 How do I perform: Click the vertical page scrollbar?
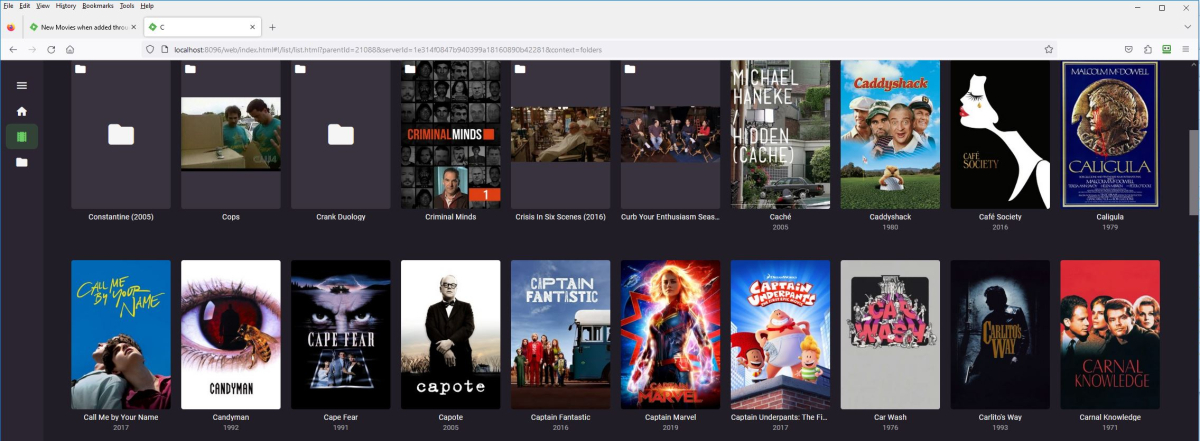point(1193,170)
